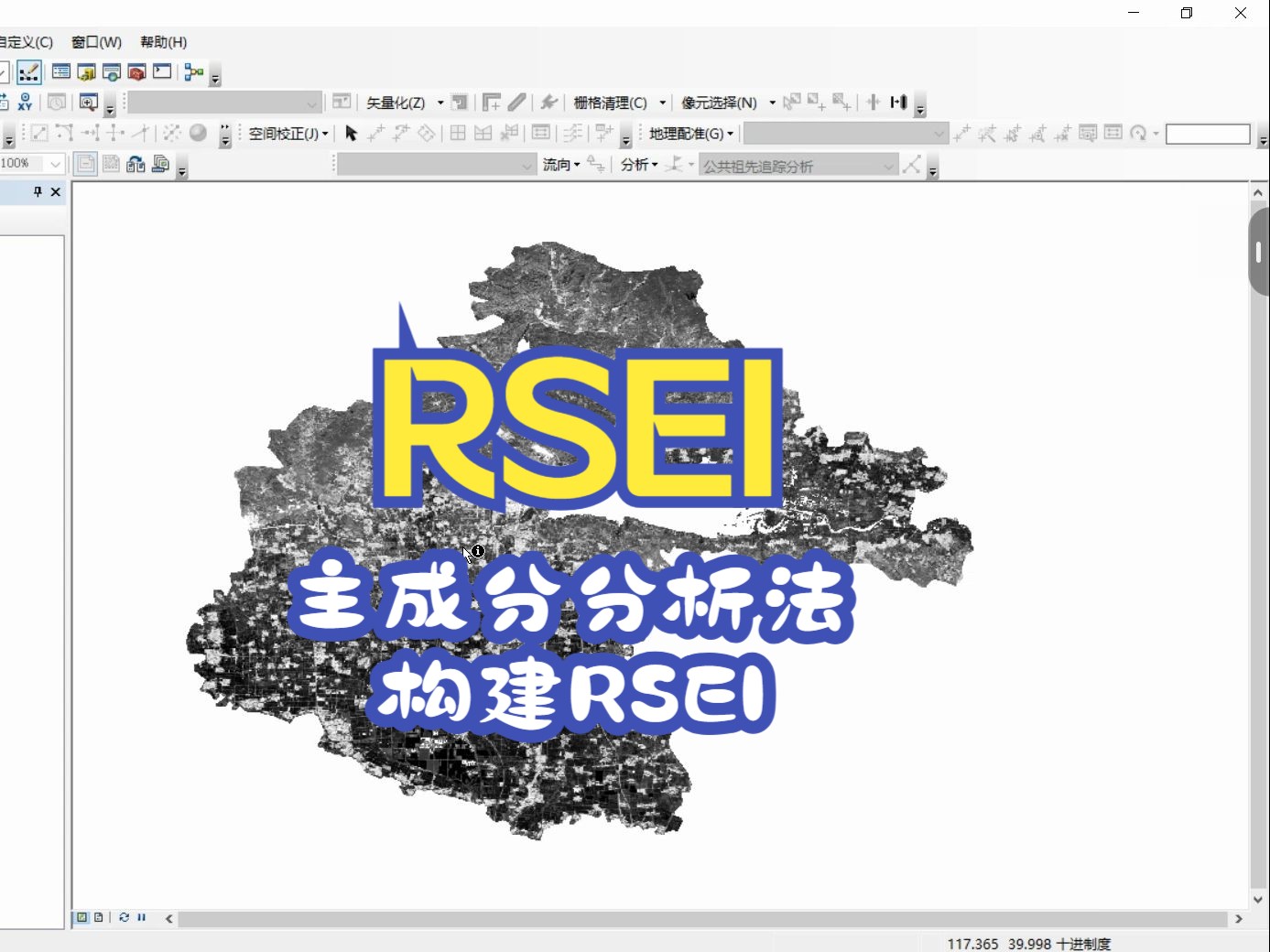The width and height of the screenshot is (1270, 952).
Task: Open the 地理配准(G) georeferencing menu
Action: (x=689, y=133)
